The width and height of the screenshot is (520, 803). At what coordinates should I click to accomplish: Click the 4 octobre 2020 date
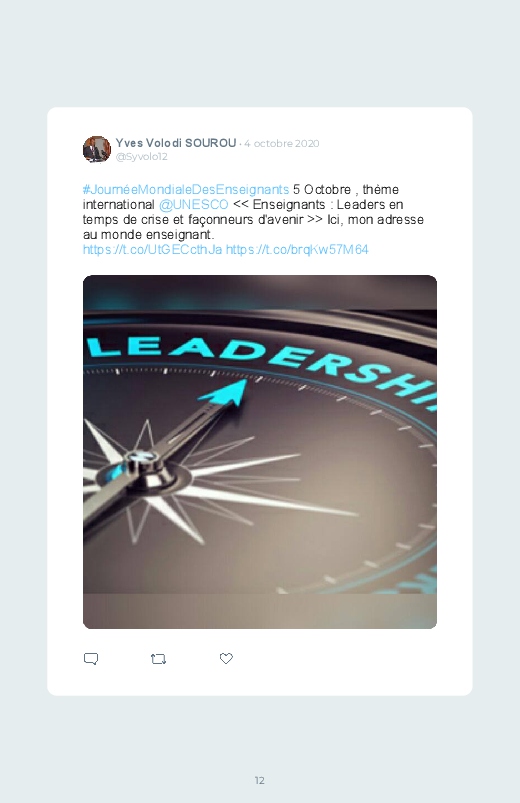(x=282, y=143)
